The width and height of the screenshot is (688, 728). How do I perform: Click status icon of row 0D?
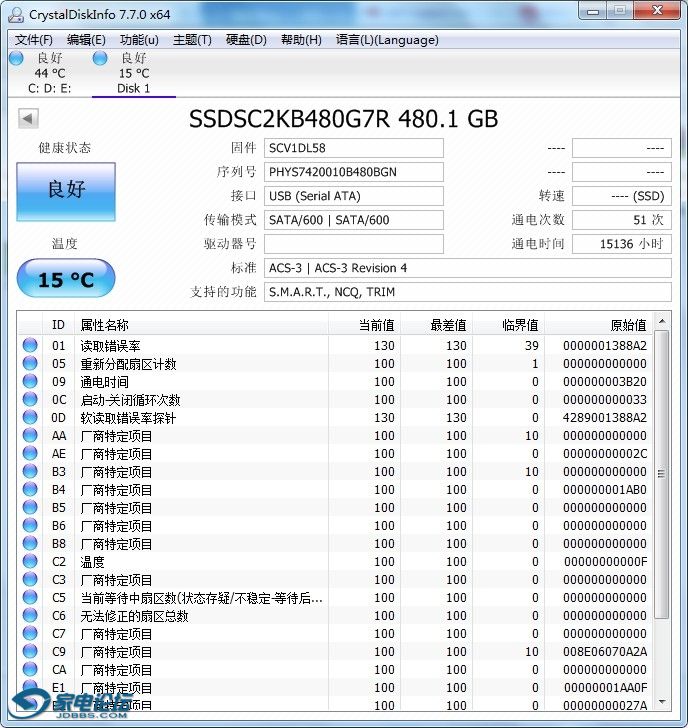coord(30,417)
